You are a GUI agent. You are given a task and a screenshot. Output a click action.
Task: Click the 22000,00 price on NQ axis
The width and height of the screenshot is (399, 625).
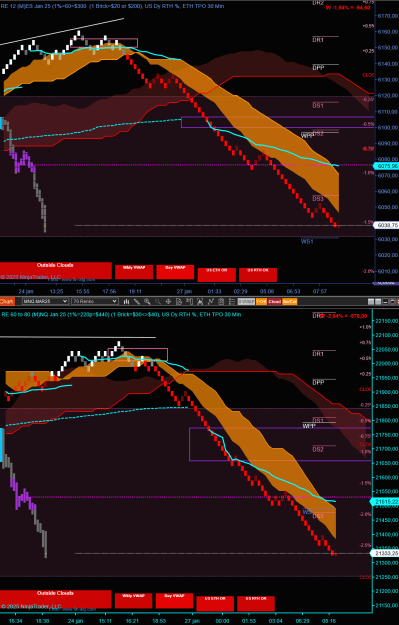click(x=386, y=364)
